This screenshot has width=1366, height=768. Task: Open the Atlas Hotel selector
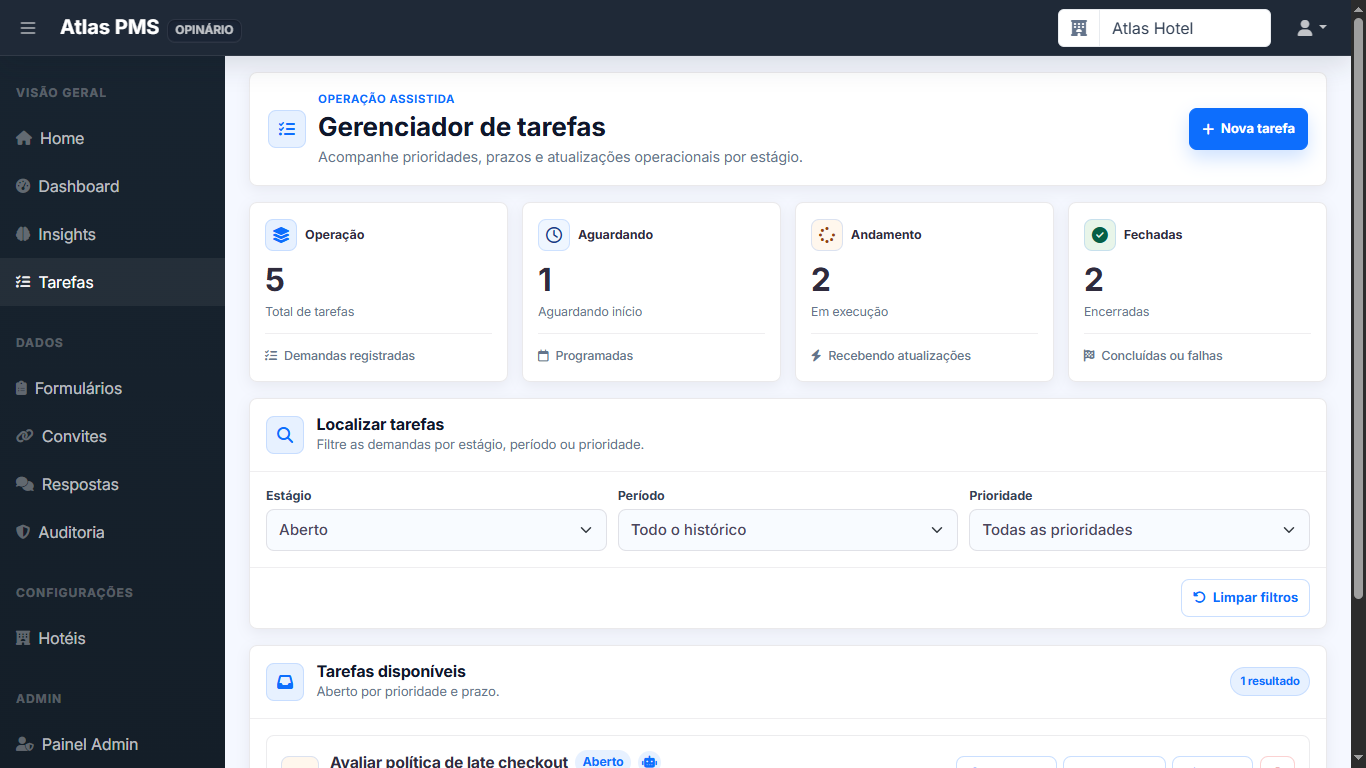(x=1184, y=28)
